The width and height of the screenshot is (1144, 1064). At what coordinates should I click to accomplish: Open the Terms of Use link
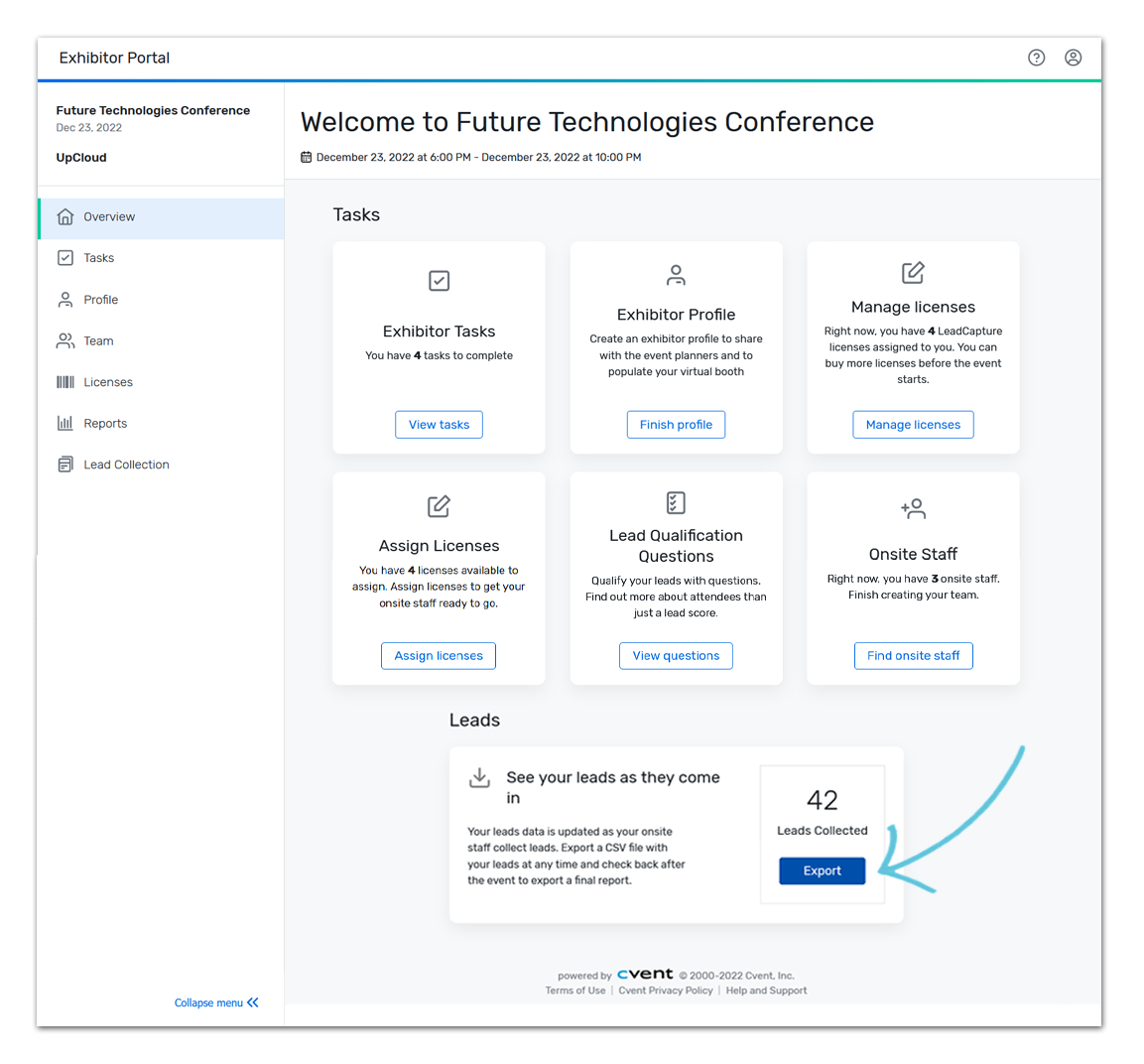coord(575,990)
